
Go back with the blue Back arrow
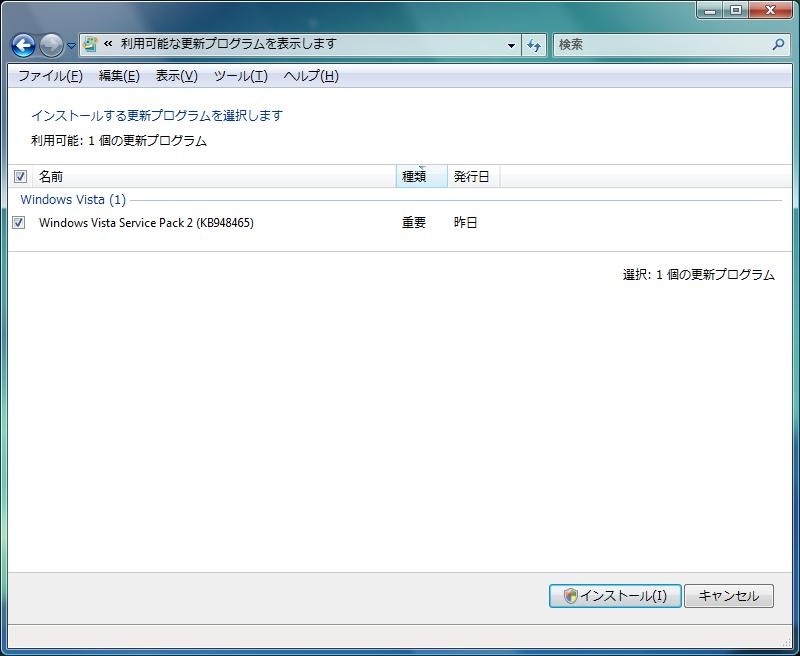23,45
